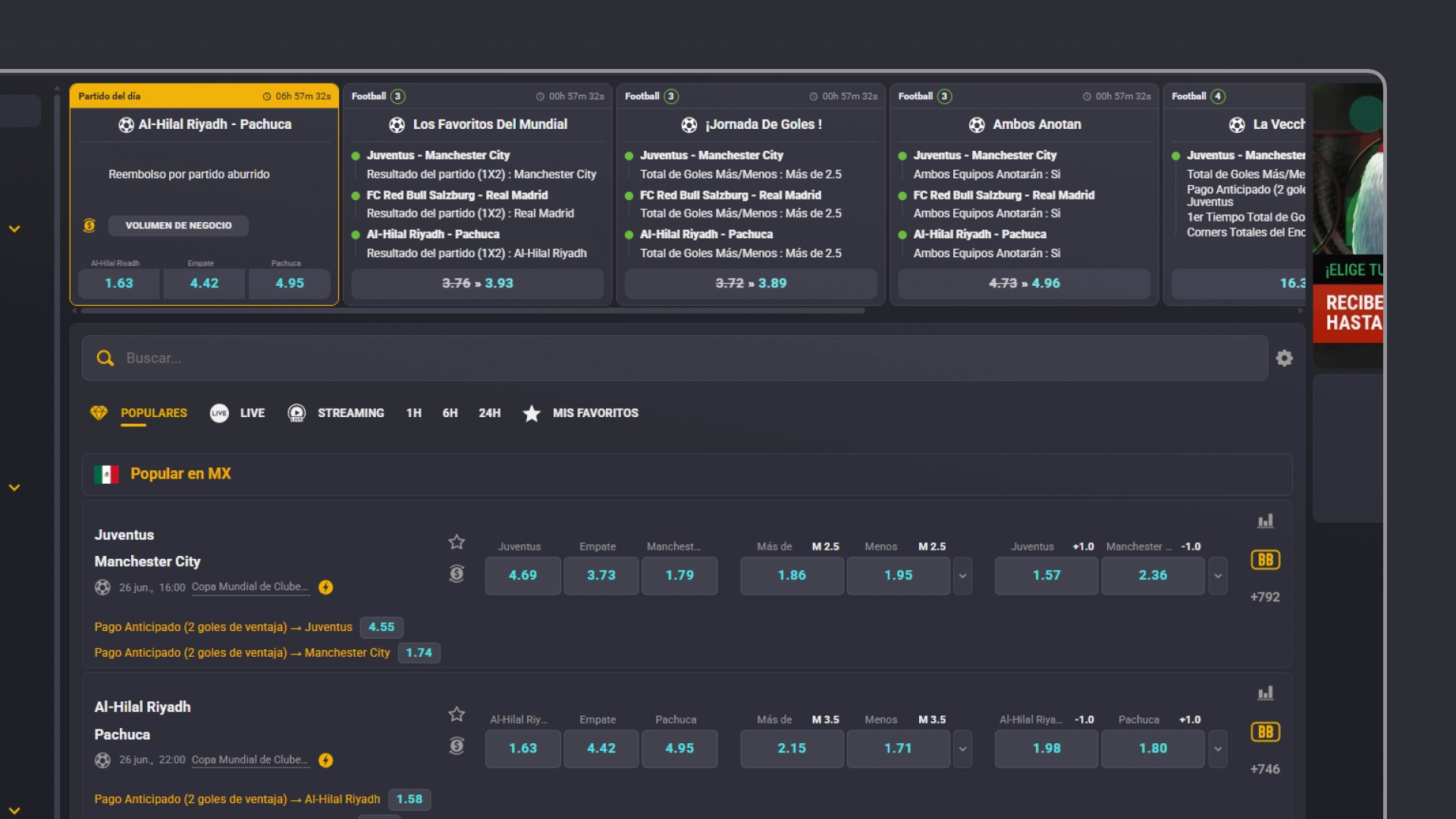Screen dimensions: 1456x819
Task: Click coin icon beside Juventus match
Action: [x=457, y=573]
